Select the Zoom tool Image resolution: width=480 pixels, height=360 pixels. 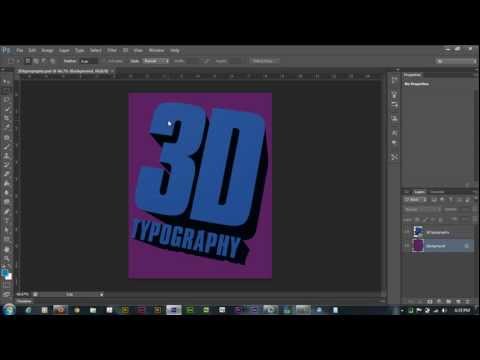[x=6, y=258]
